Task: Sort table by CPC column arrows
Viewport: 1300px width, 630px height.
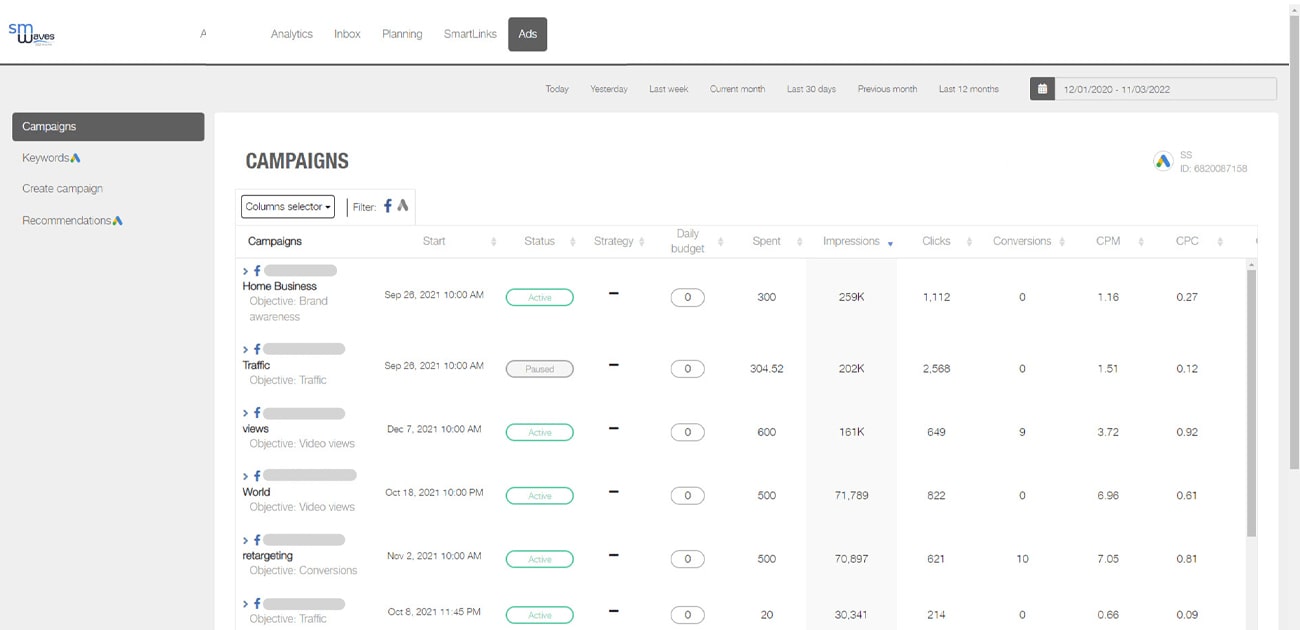Action: [x=1220, y=242]
